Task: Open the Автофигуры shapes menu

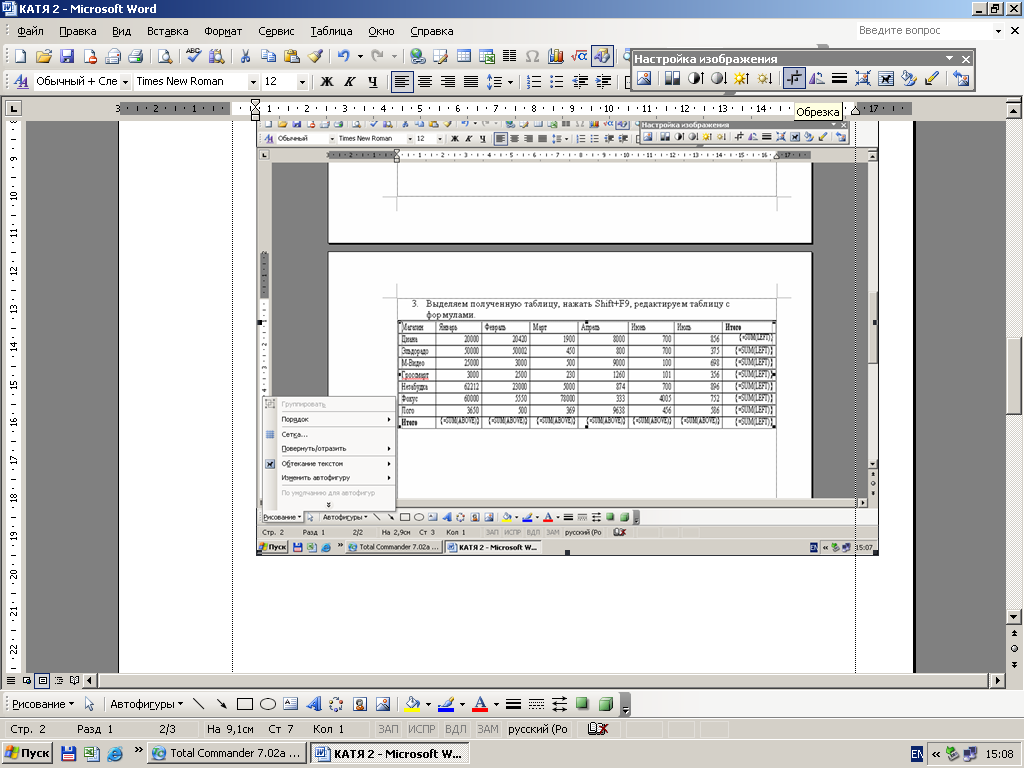Action: 146,704
